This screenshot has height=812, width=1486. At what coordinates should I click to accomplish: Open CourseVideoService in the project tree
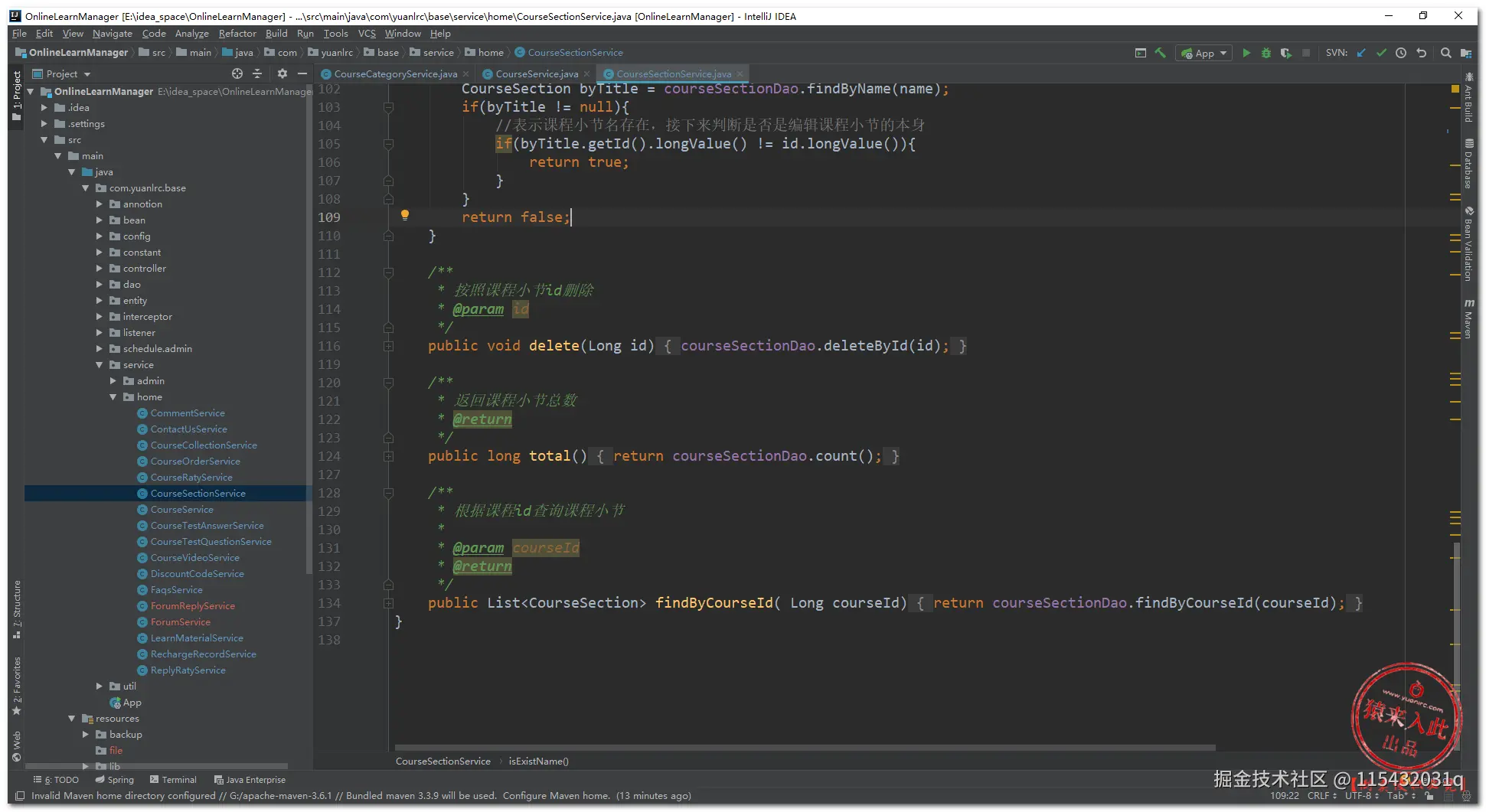tap(194, 558)
